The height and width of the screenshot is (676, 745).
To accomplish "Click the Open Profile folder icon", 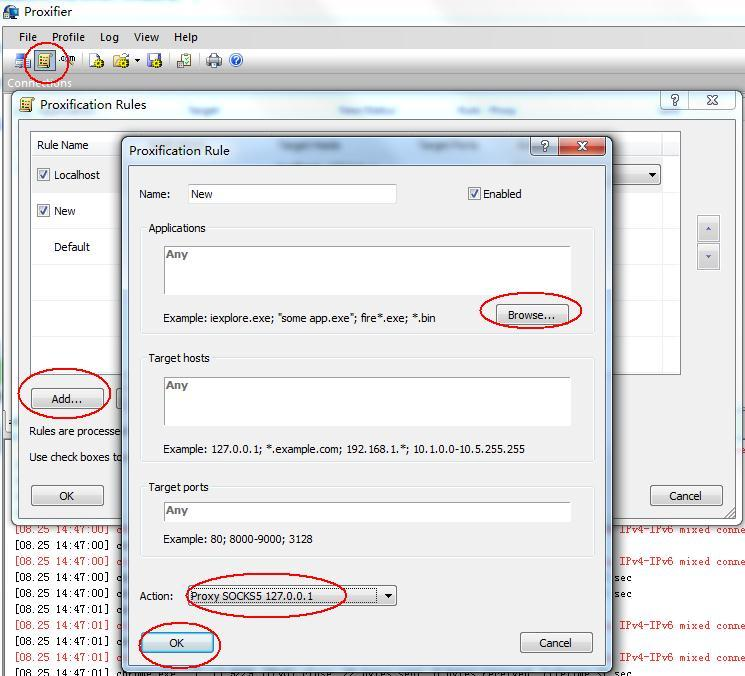I will click(x=121, y=61).
